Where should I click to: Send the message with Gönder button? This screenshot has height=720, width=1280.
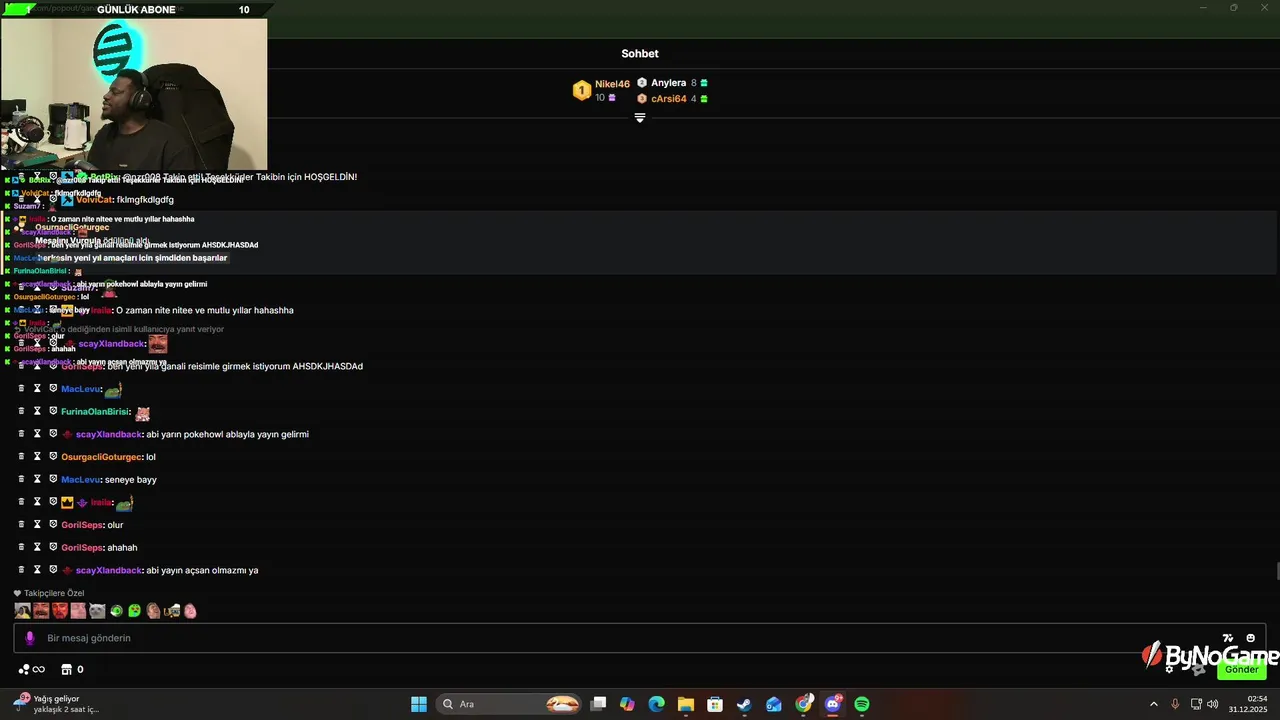pyautogui.click(x=1242, y=669)
